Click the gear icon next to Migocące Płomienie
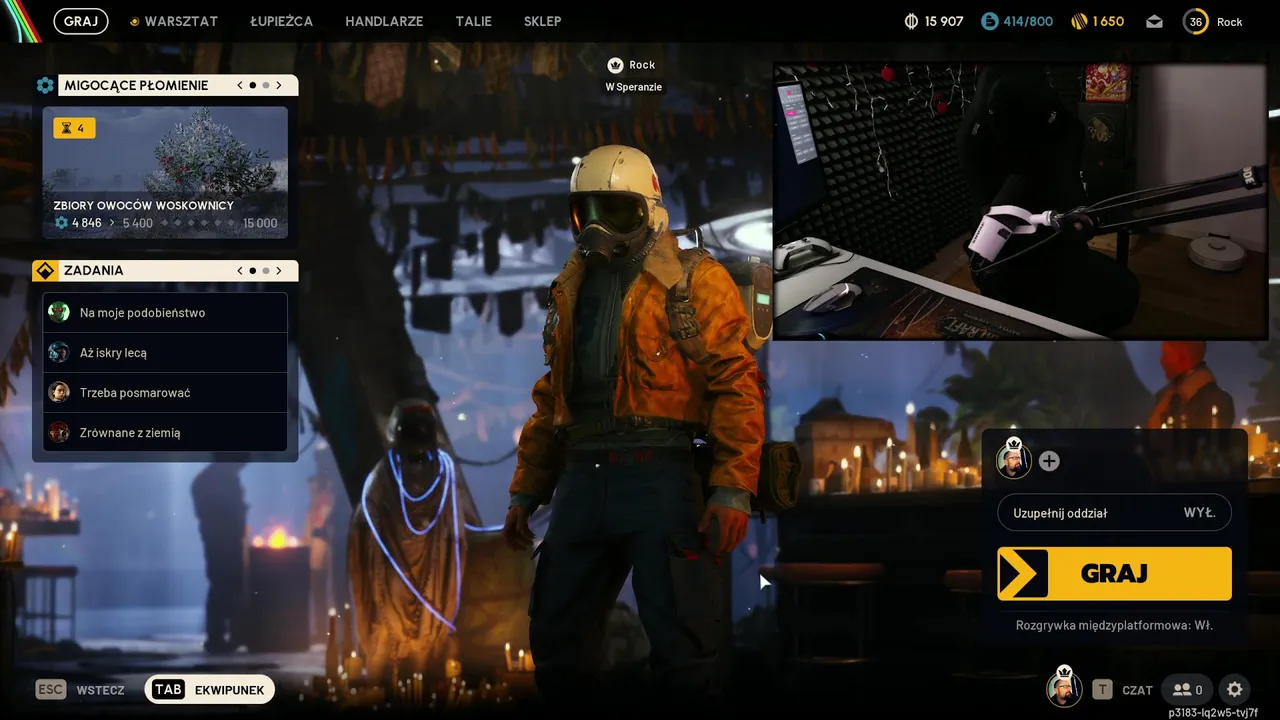This screenshot has height=720, width=1280. 45,86
